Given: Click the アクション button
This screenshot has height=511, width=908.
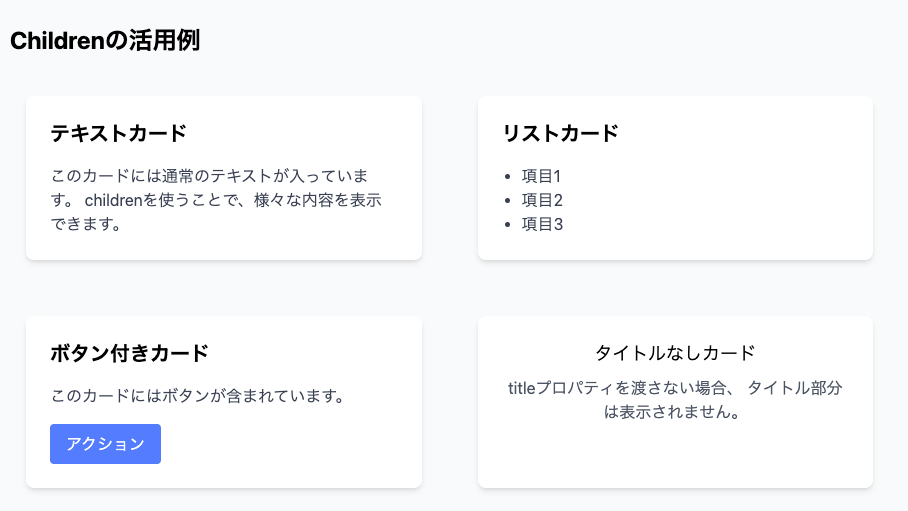Looking at the screenshot, I should pyautogui.click(x=105, y=444).
